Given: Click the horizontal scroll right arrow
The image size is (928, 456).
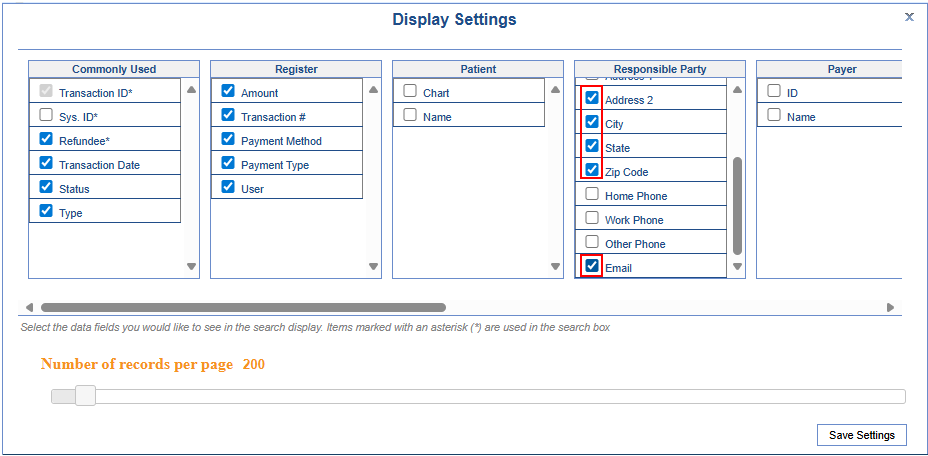Looking at the screenshot, I should (x=890, y=307).
